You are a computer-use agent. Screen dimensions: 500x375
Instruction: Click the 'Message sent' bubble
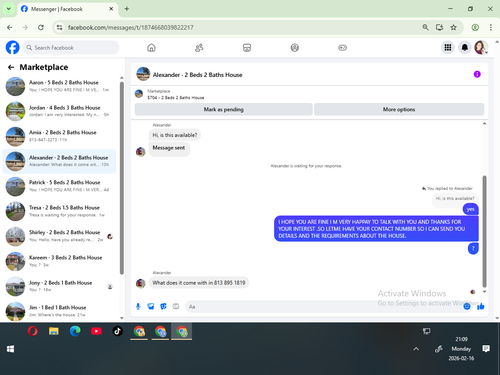(x=169, y=148)
